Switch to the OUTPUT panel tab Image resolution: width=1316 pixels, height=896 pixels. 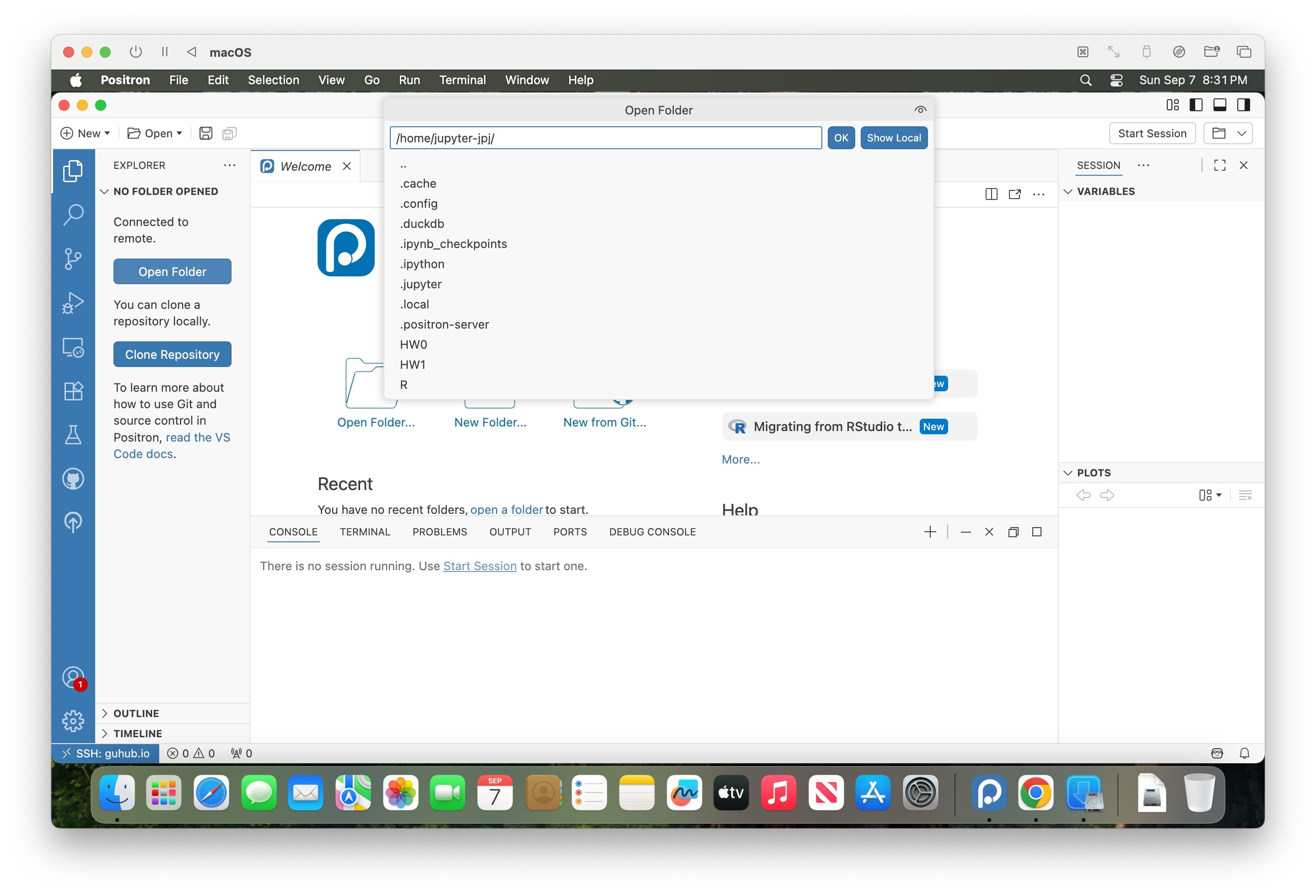510,532
